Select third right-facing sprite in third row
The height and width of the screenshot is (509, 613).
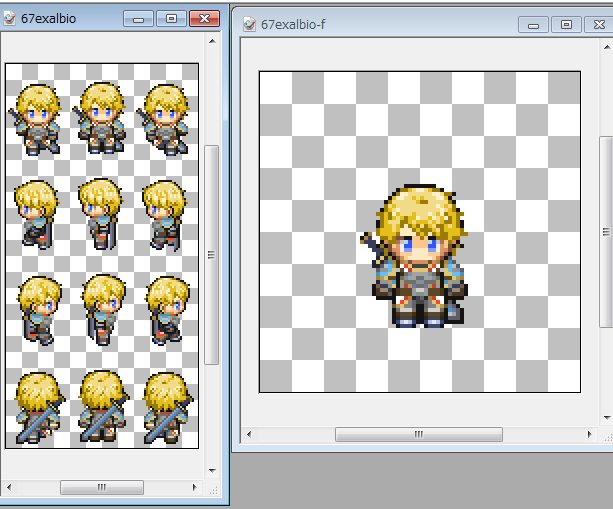(167, 311)
